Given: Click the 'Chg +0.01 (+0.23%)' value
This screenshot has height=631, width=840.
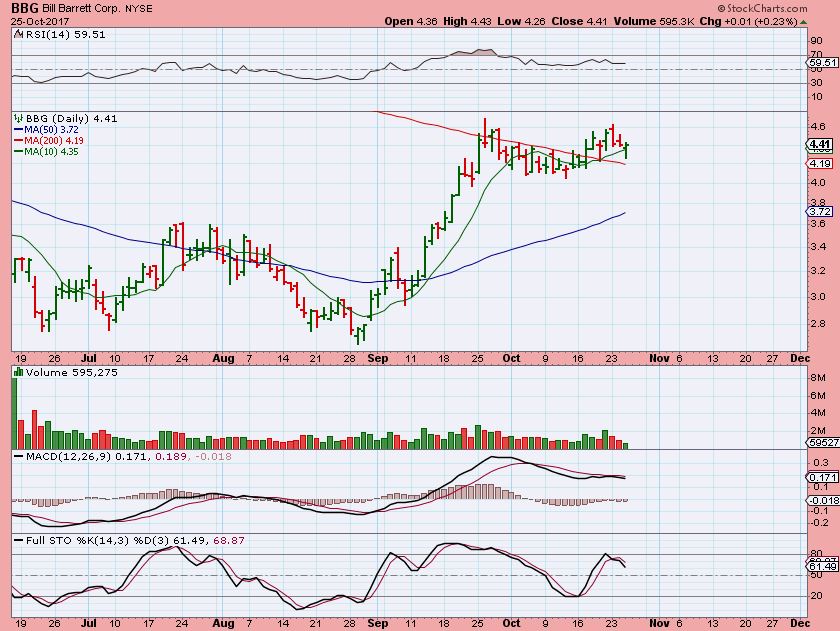Looking at the screenshot, I should tap(748, 21).
